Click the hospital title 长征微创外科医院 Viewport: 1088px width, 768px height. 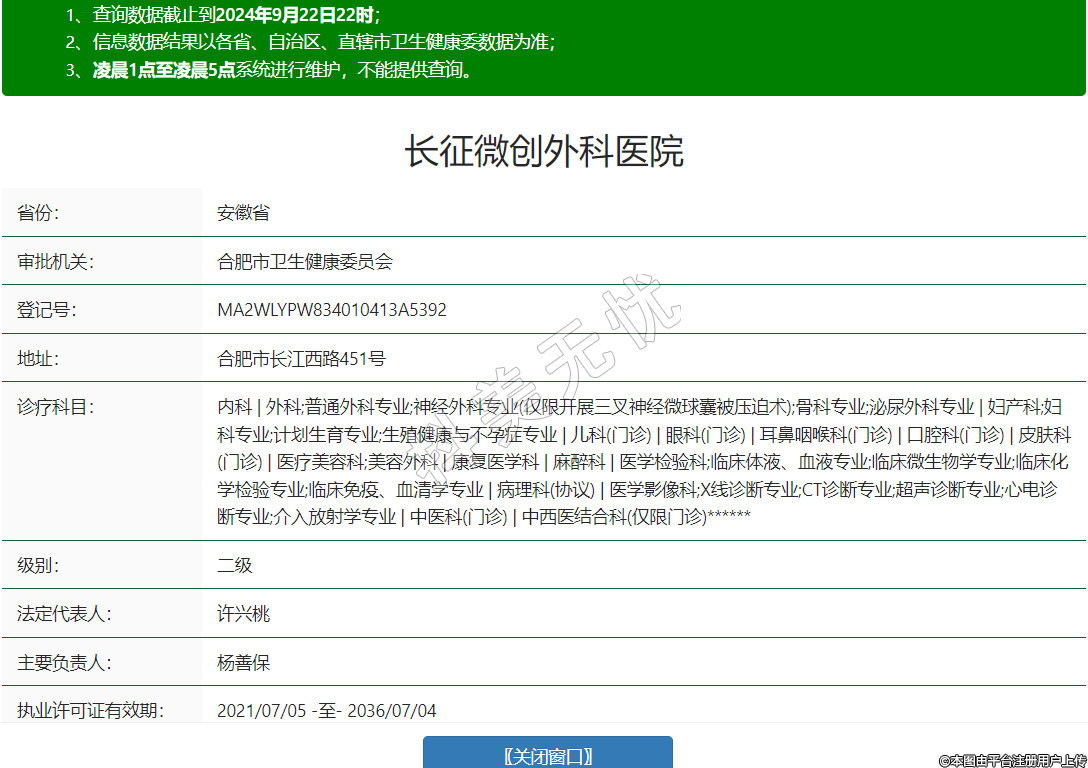click(x=544, y=151)
